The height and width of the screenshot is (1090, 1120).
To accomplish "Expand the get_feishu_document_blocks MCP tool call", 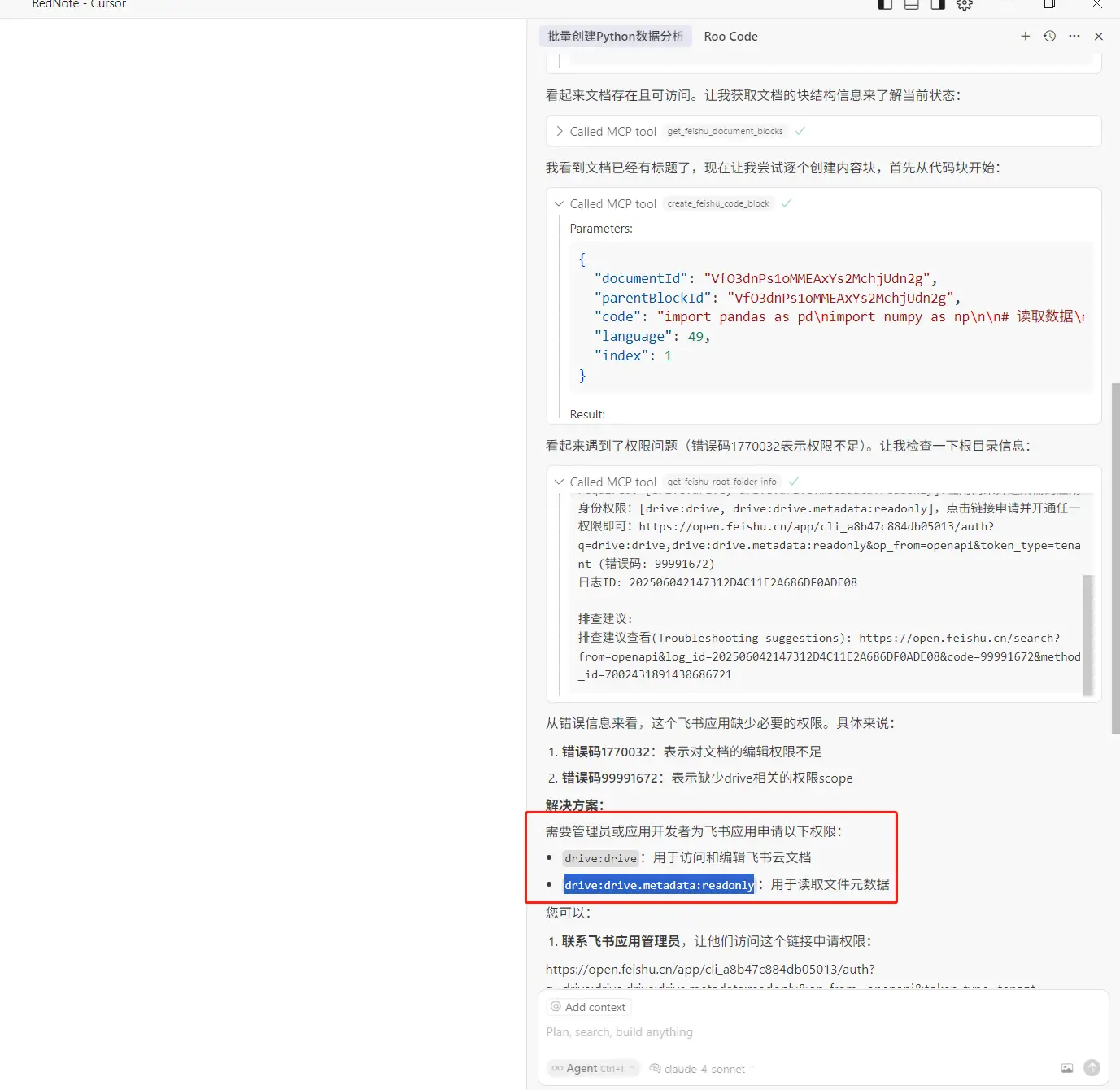I will tap(560, 131).
